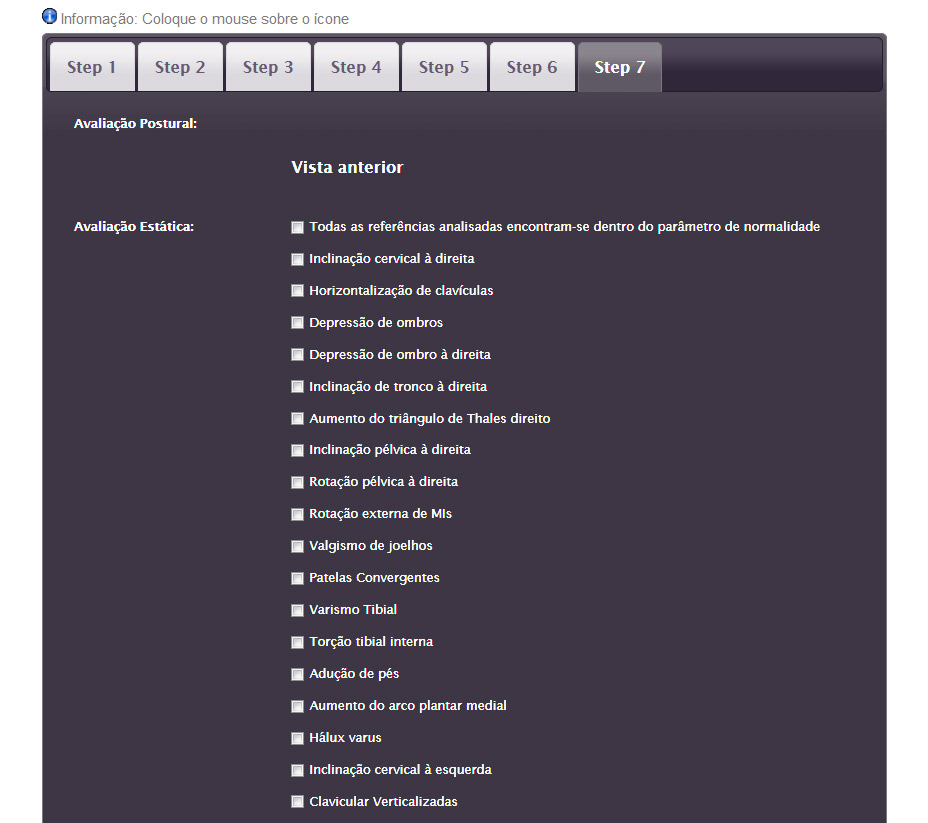Tick the Hálux varus checkbox

(298, 738)
